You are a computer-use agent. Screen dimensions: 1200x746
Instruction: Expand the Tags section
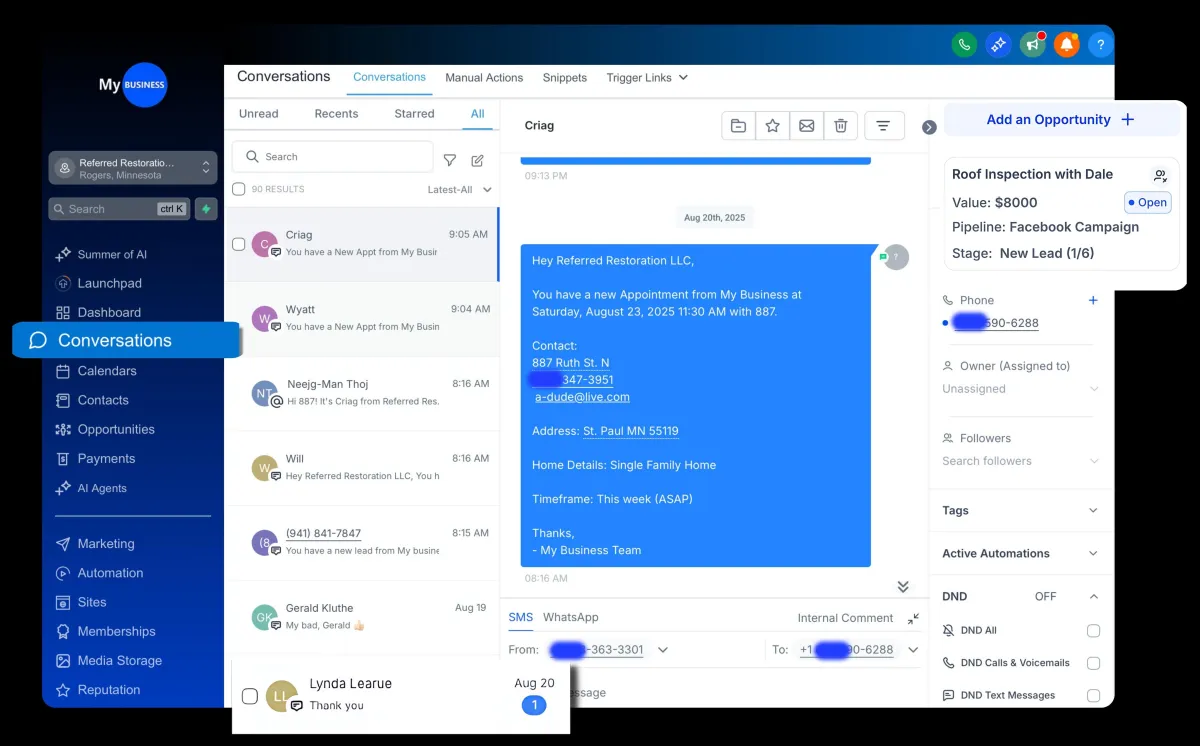1020,510
